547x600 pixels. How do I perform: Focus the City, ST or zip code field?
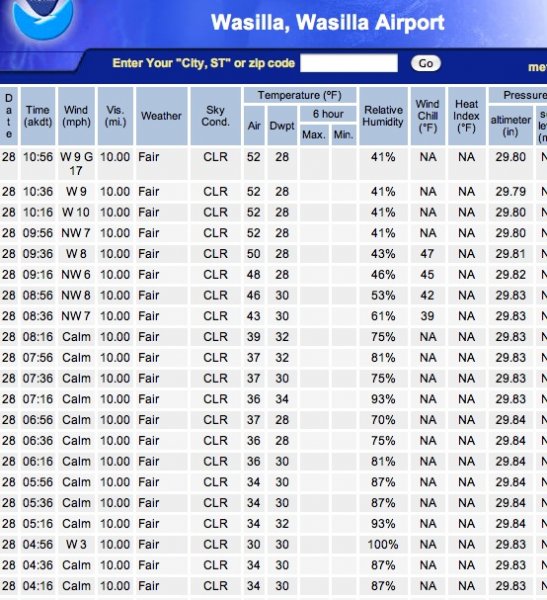349,63
